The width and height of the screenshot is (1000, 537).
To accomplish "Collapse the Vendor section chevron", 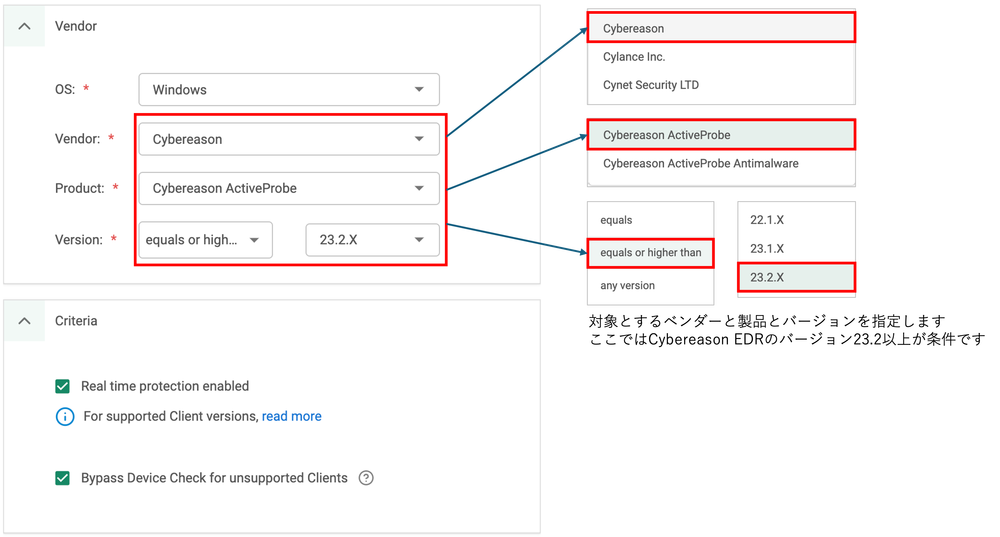I will pyautogui.click(x=24, y=26).
